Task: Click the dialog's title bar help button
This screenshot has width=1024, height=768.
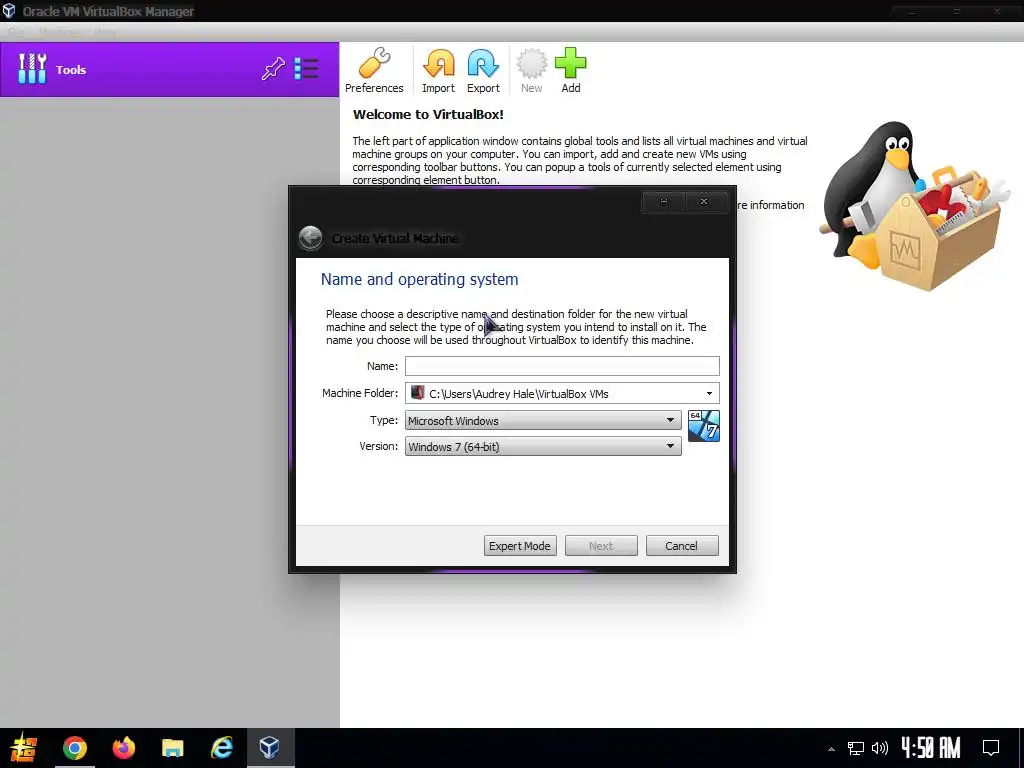Action: click(664, 202)
